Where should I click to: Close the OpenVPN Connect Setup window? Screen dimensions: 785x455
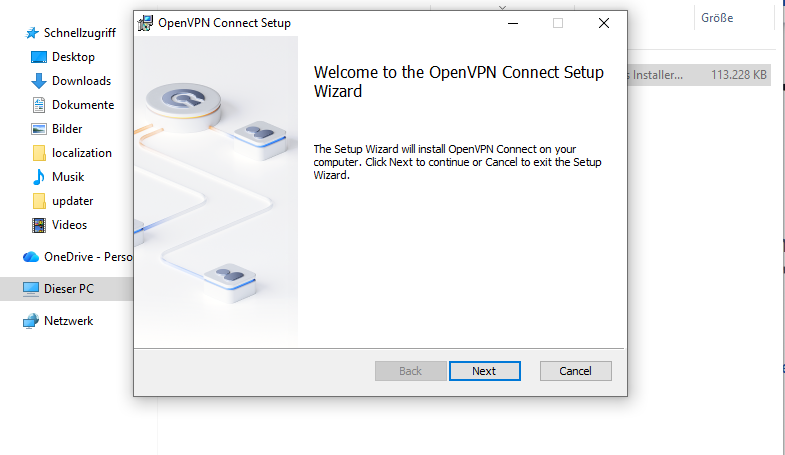[x=604, y=22]
